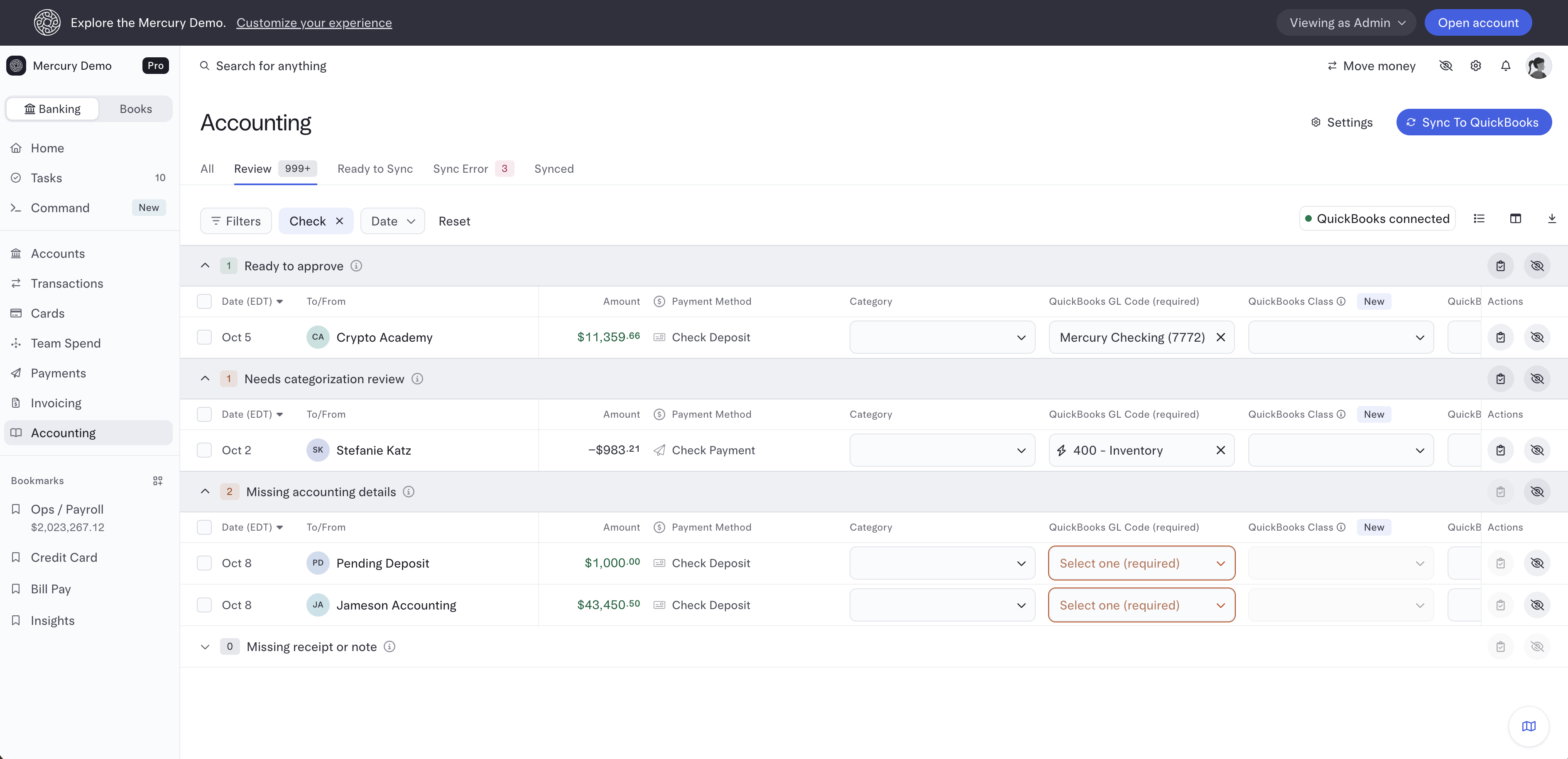
Task: Open QuickBooks Class dropdown for Stefanie Katz
Action: 1340,451
